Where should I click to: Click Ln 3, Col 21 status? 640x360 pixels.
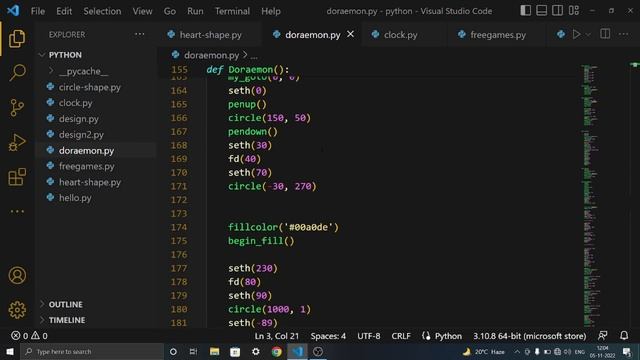[276, 336]
